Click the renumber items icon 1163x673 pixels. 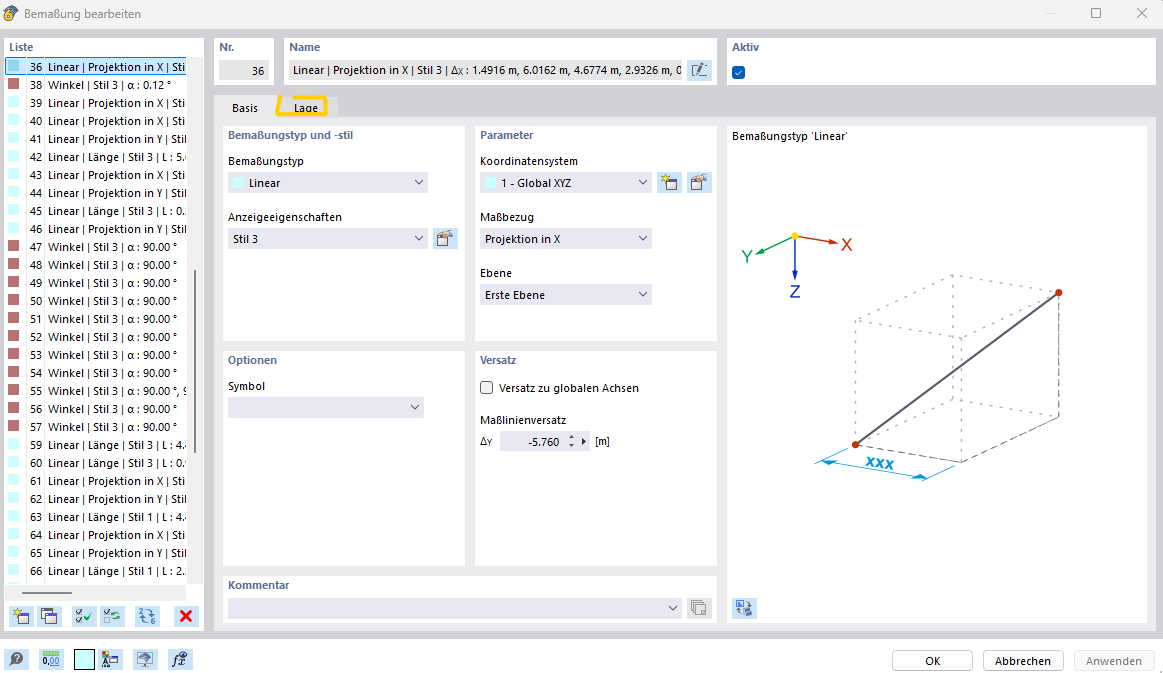point(147,616)
